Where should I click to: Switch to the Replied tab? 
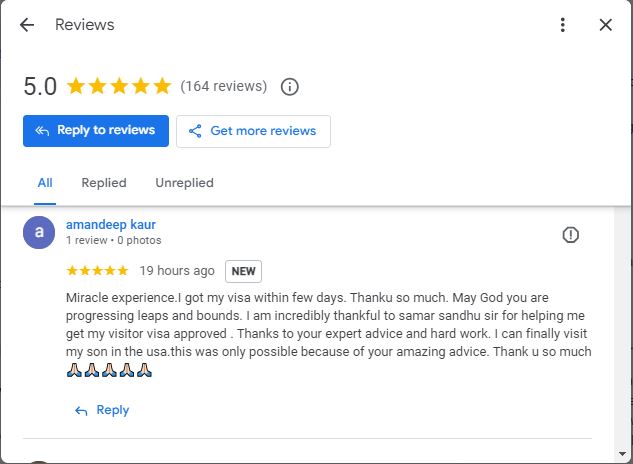(x=104, y=183)
